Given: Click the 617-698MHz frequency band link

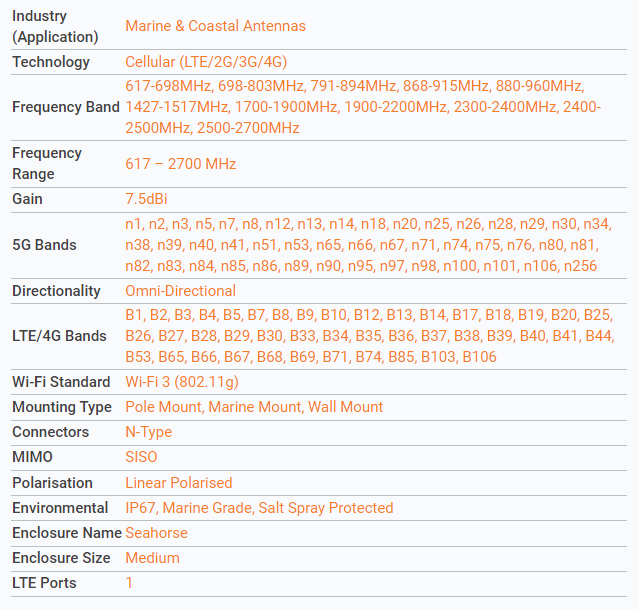Looking at the screenshot, I should click(x=168, y=86).
